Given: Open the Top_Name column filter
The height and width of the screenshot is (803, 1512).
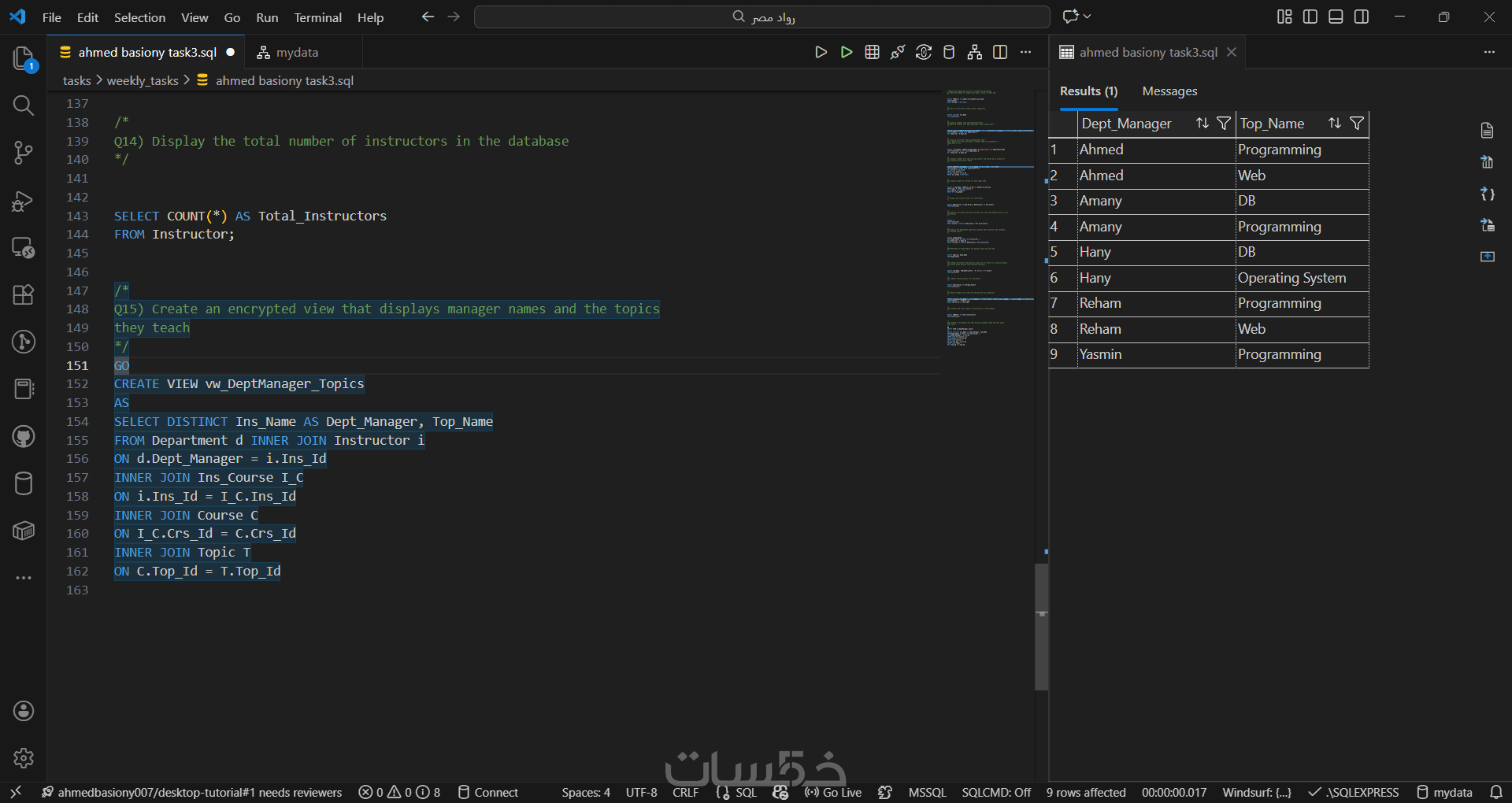Looking at the screenshot, I should point(1357,124).
